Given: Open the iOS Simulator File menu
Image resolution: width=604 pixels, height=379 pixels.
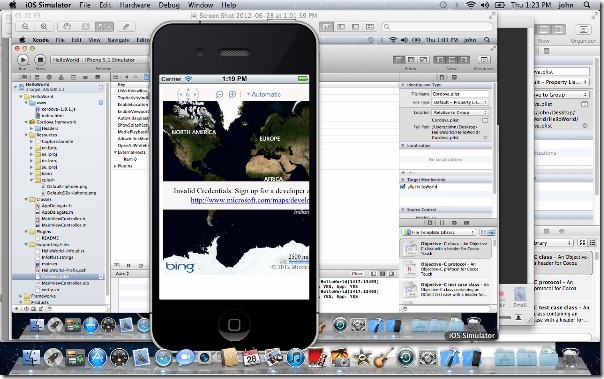Looking at the screenshot, I should [x=85, y=5].
